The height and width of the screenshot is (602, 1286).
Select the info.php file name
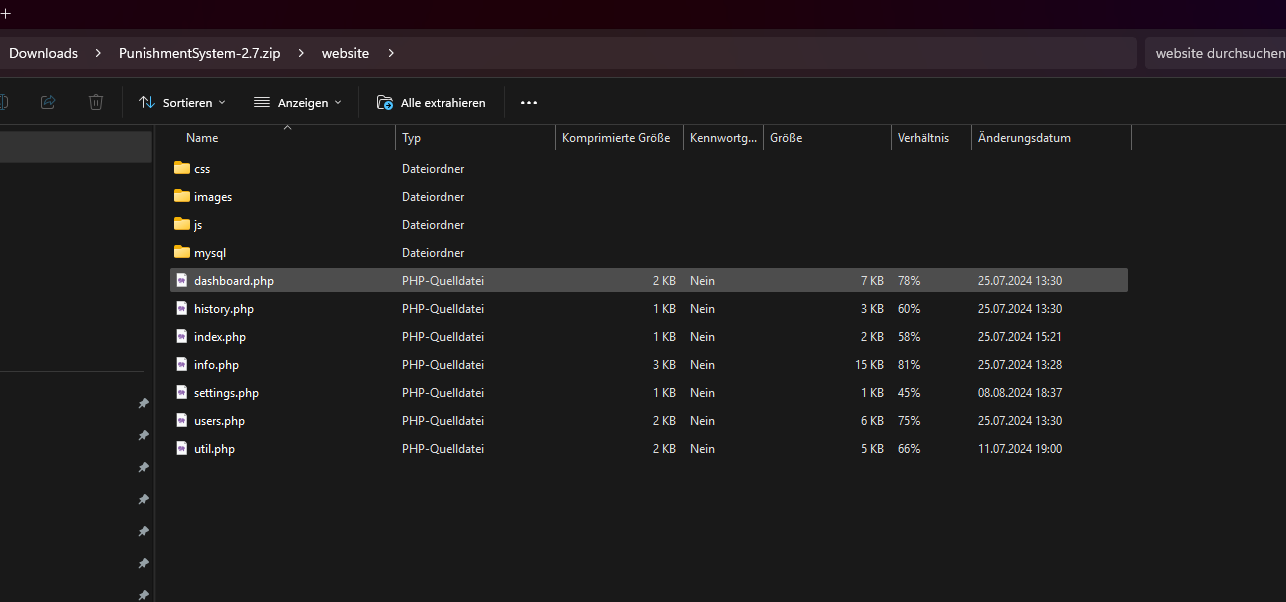click(x=216, y=365)
